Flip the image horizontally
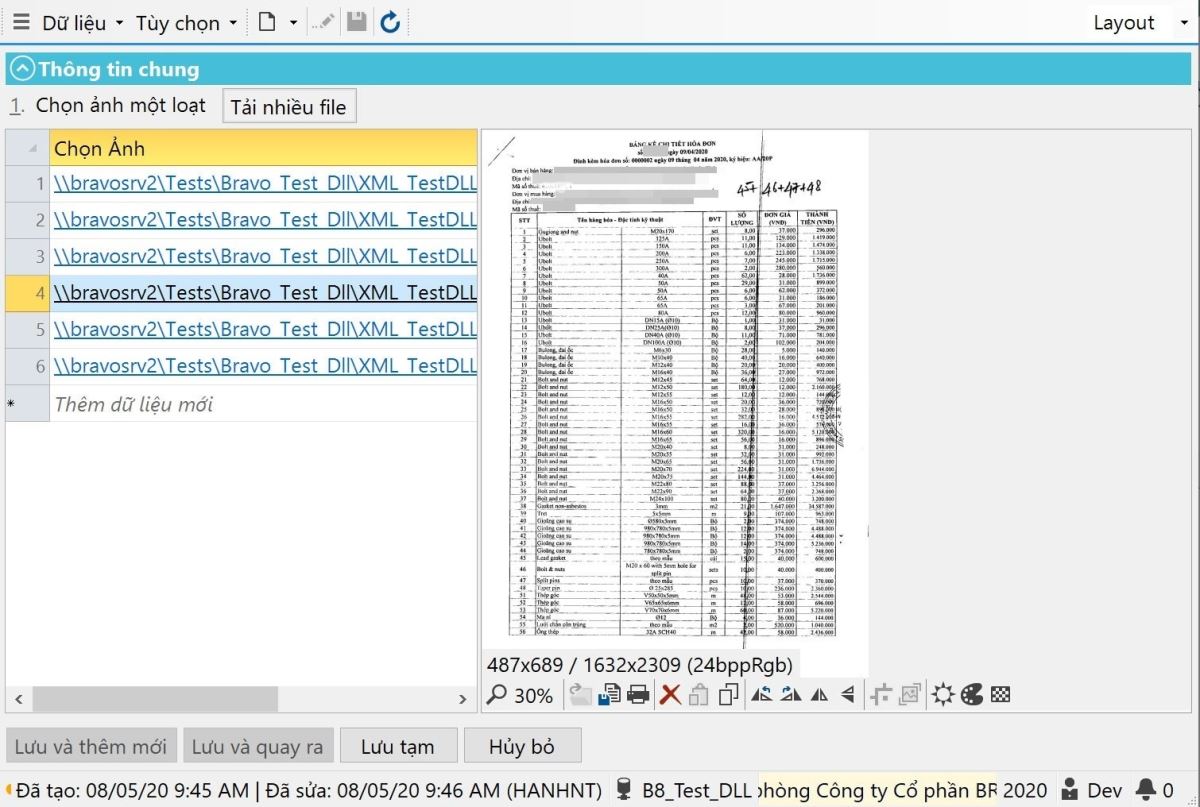 tap(820, 695)
